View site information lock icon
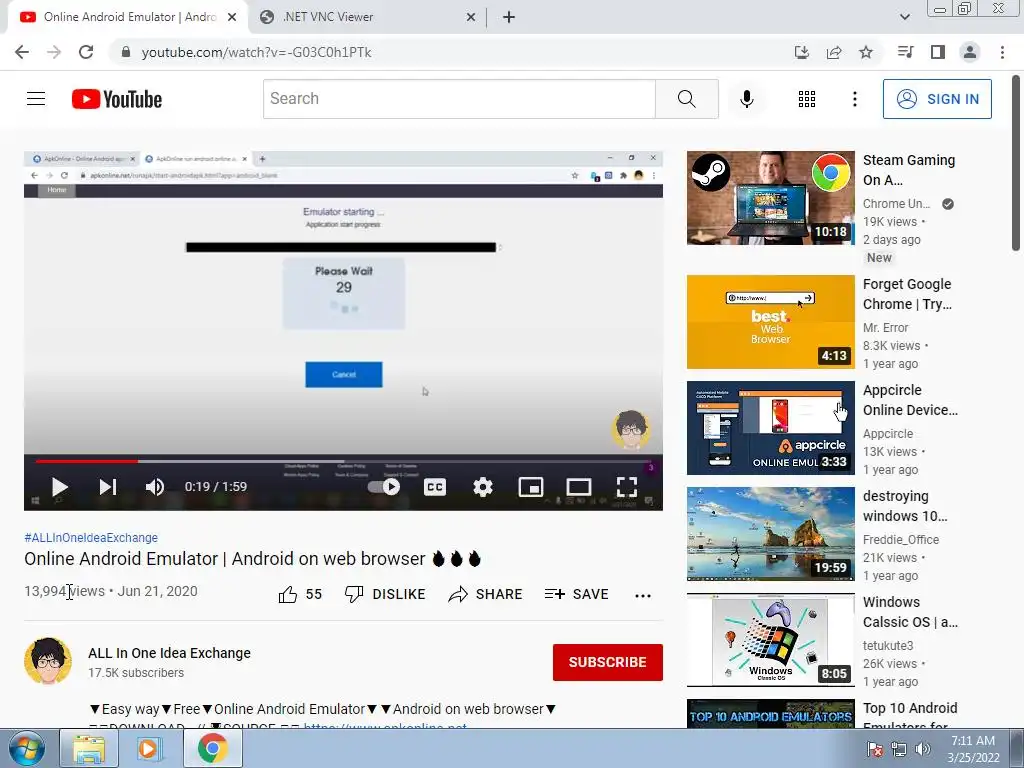 (126, 52)
